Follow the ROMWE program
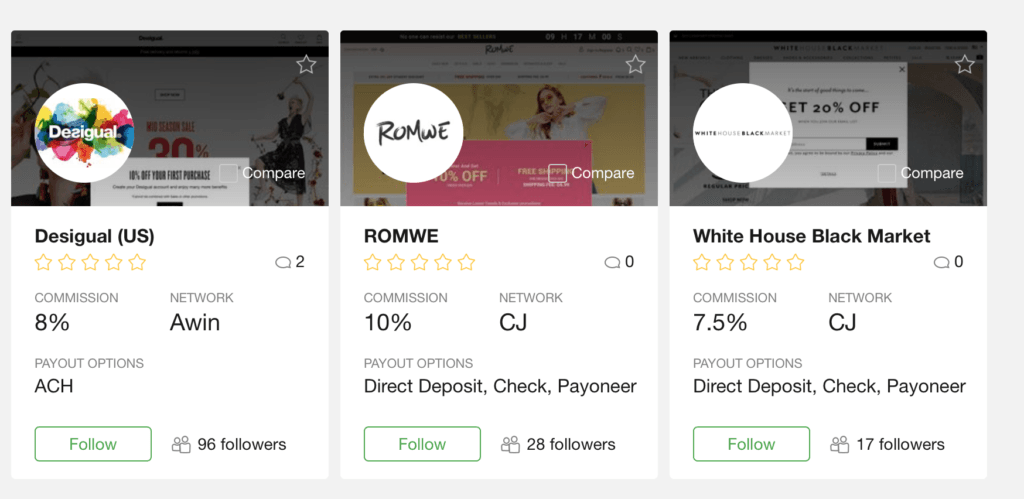The image size is (1024, 499). [x=422, y=444]
